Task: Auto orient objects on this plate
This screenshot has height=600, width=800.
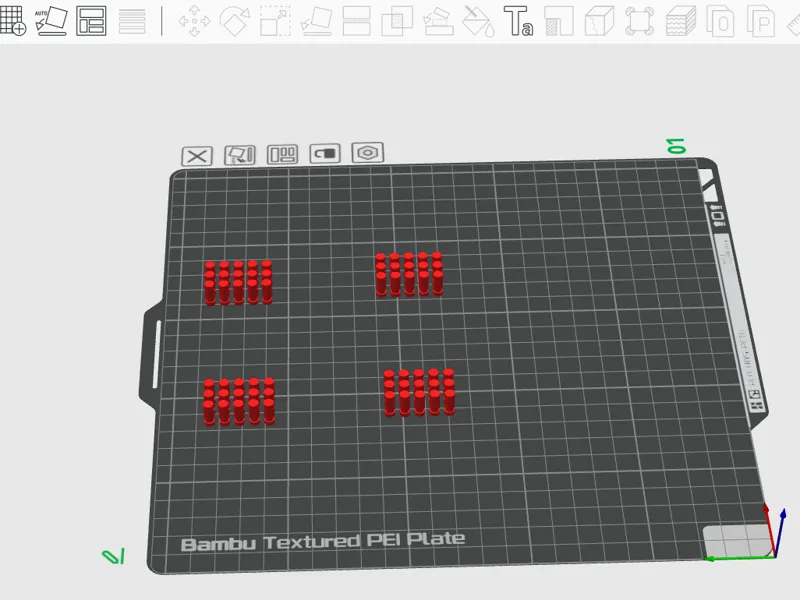Action: [x=240, y=155]
